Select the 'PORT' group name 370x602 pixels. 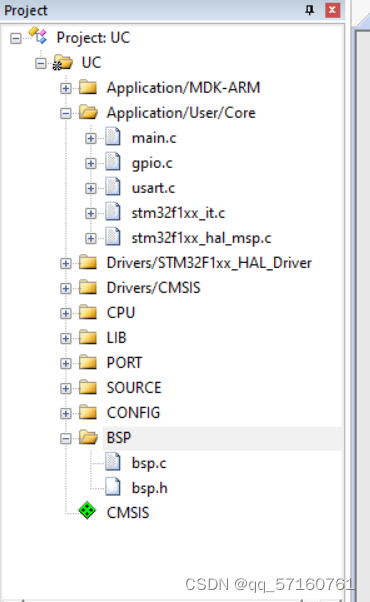(x=124, y=363)
